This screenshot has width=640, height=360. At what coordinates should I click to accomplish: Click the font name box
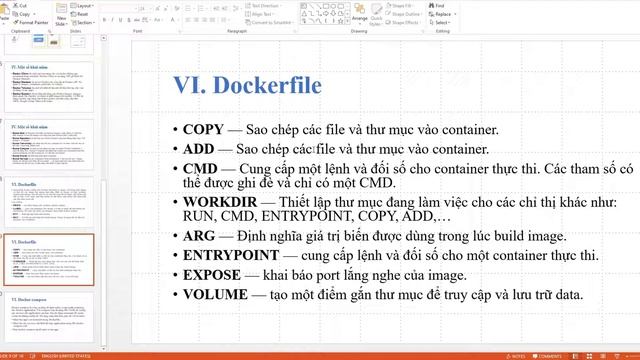click(x=118, y=9)
